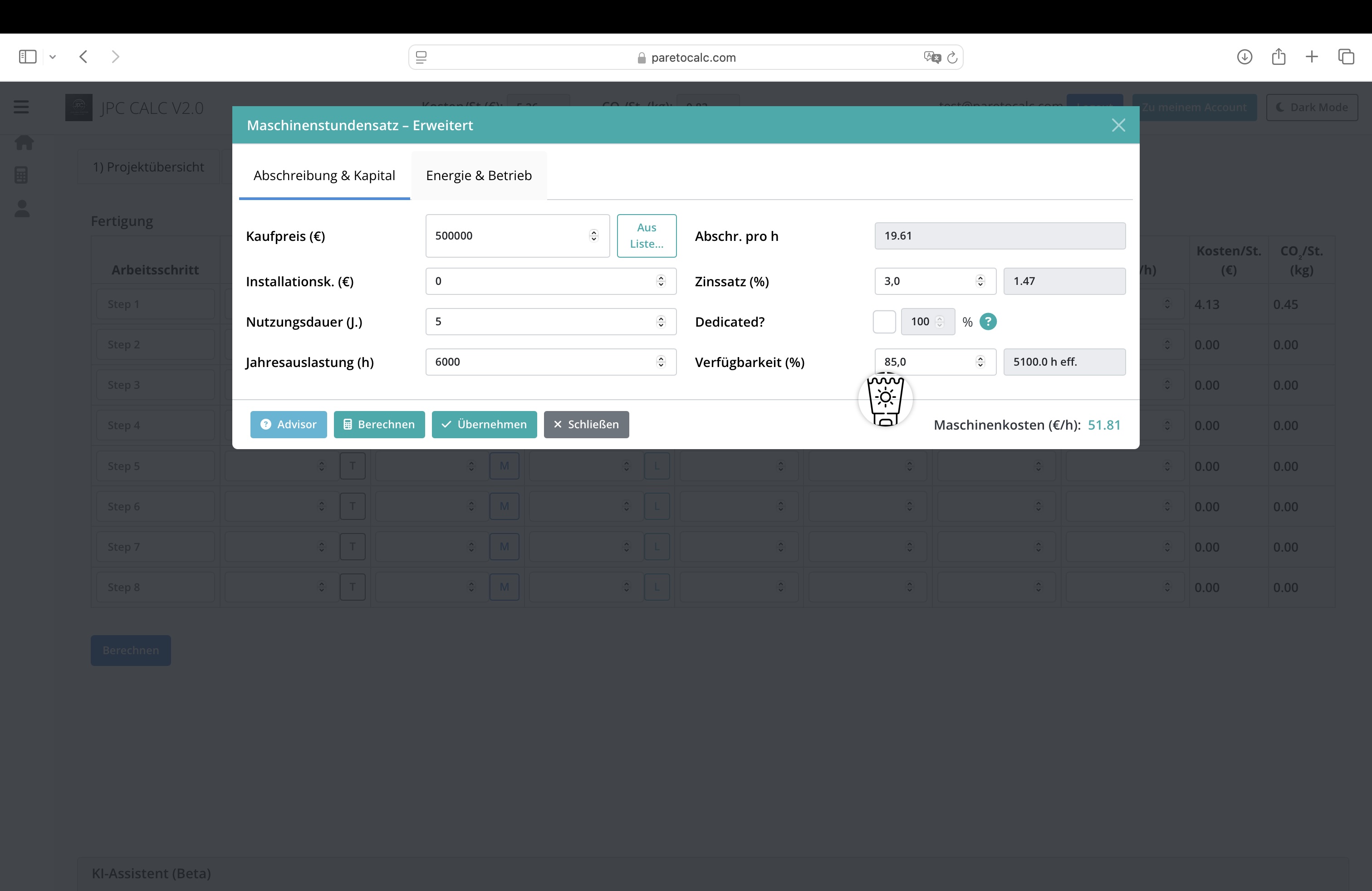Focus the paretocalc.com address bar
Screen dimensions: 1372x891
[686, 57]
